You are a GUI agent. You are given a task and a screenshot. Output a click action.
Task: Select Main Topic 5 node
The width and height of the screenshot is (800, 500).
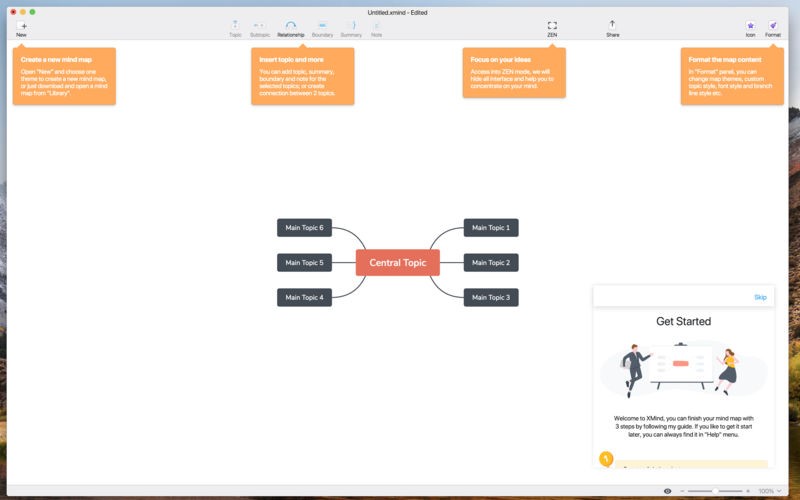(x=305, y=263)
